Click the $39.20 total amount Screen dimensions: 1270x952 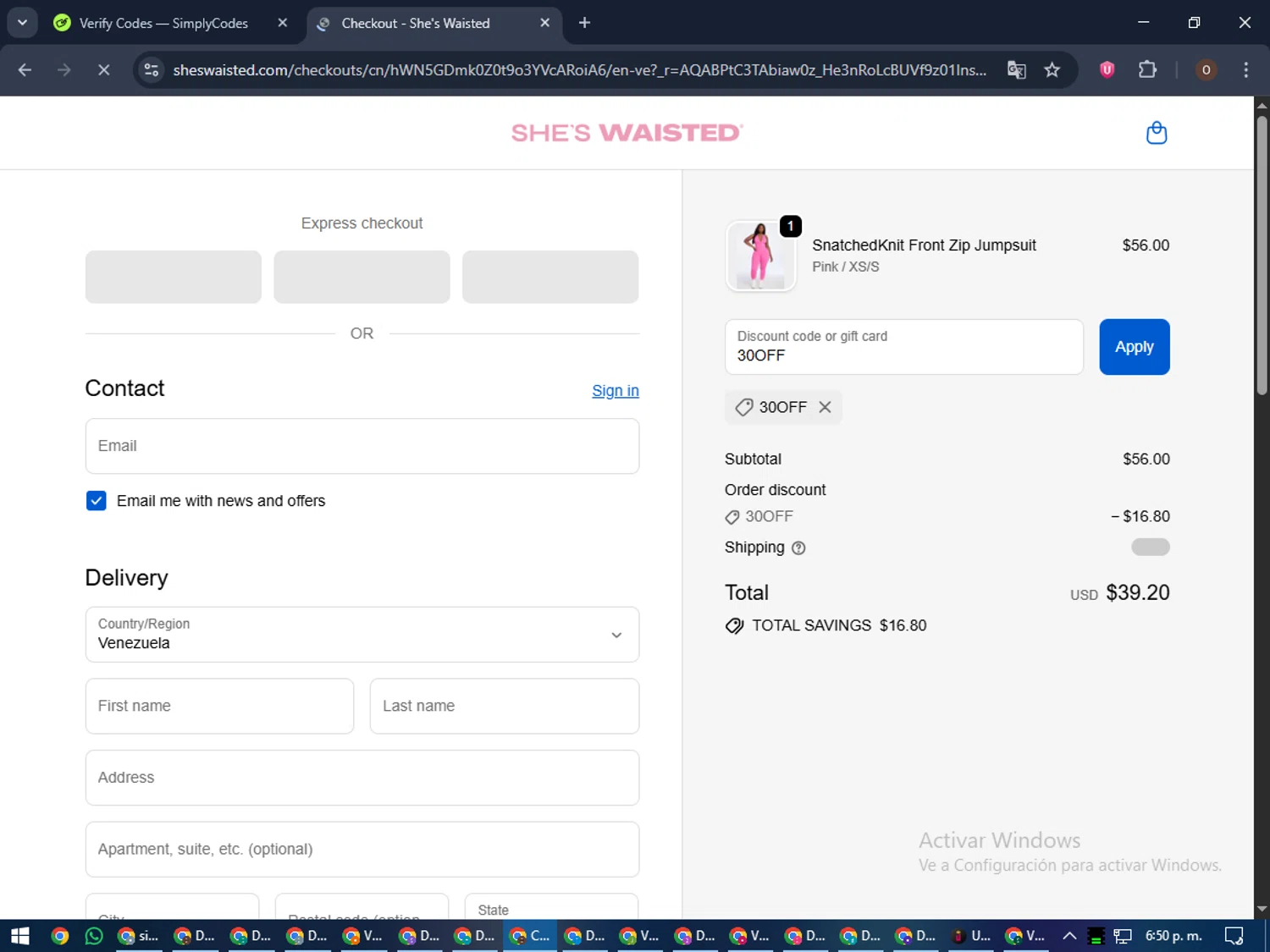pyautogui.click(x=1137, y=592)
